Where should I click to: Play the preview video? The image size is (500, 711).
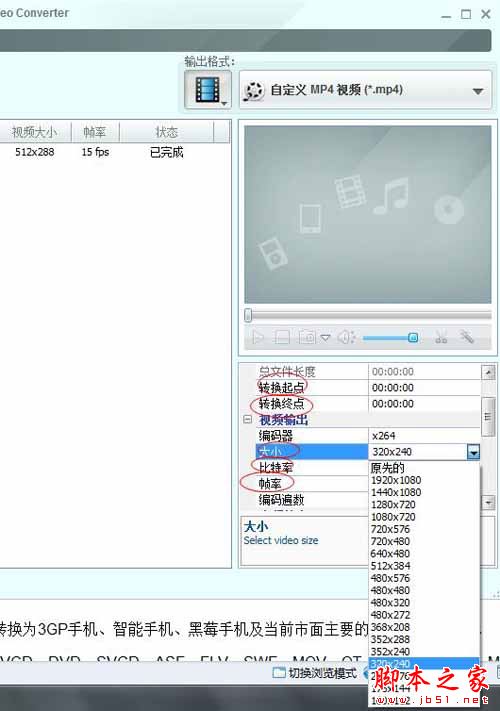[258, 337]
